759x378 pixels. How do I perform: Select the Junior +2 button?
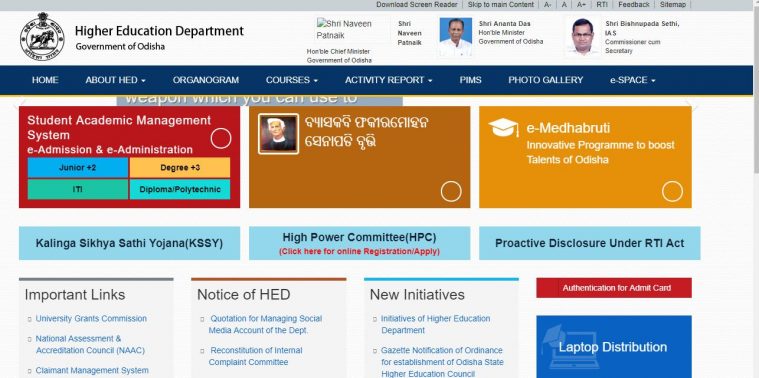point(77,168)
